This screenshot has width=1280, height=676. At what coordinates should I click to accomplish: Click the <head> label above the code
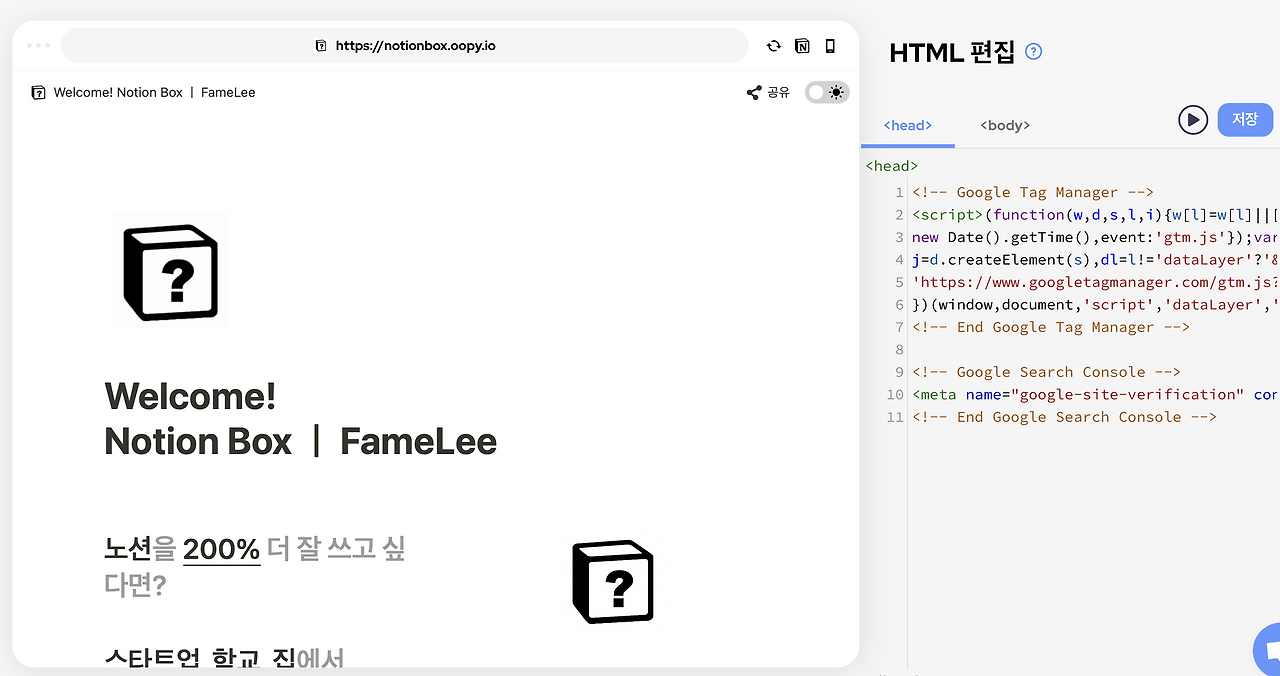892,166
